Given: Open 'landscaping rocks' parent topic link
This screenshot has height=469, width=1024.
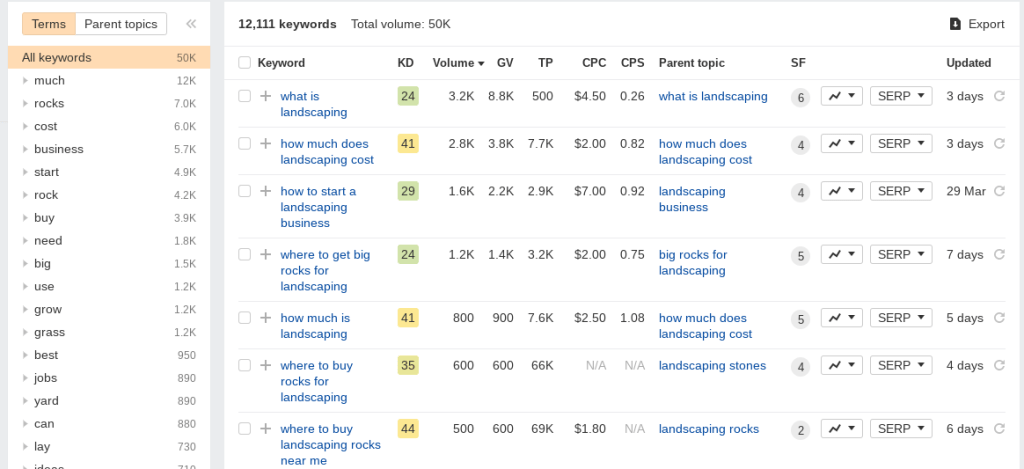Looking at the screenshot, I should point(709,429).
